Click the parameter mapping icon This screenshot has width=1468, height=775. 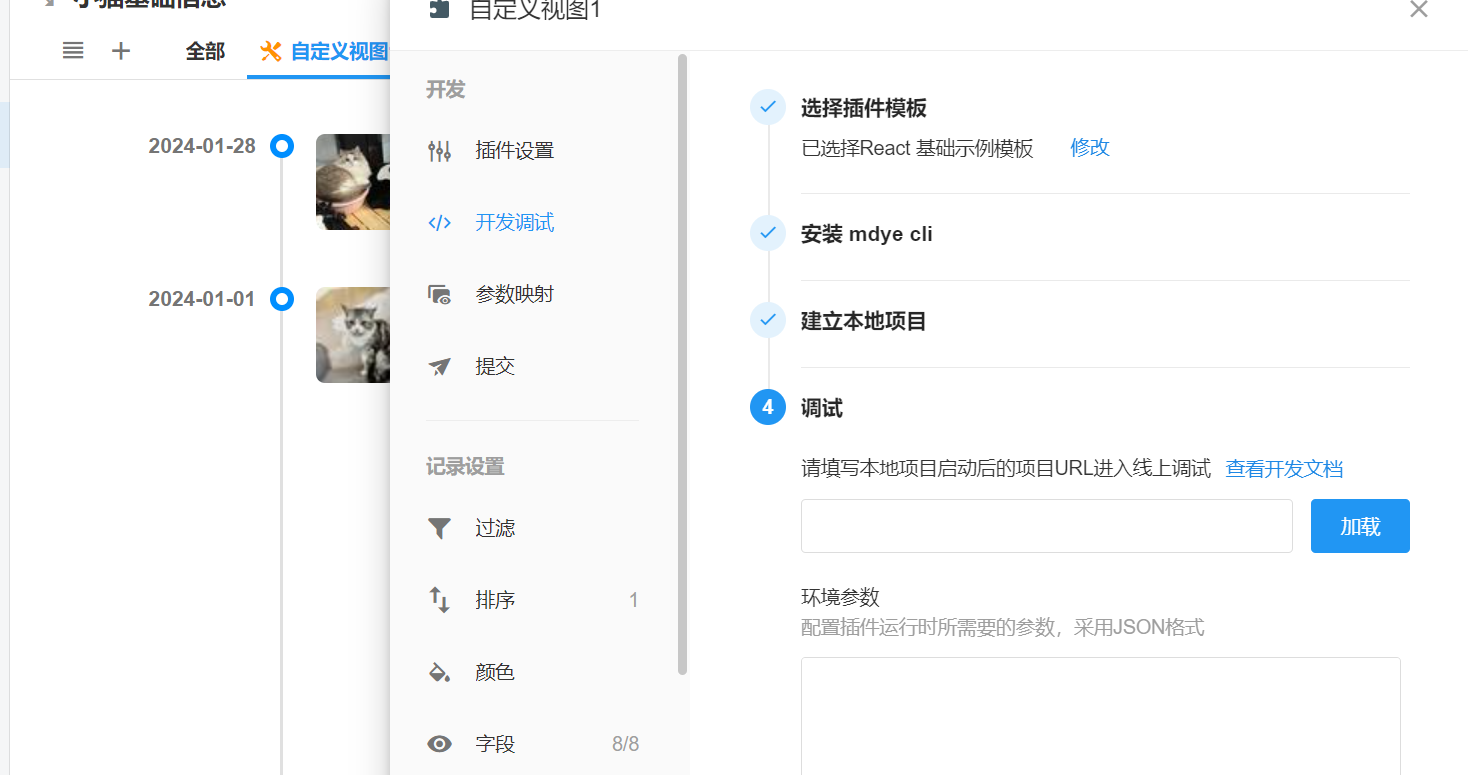tap(439, 295)
